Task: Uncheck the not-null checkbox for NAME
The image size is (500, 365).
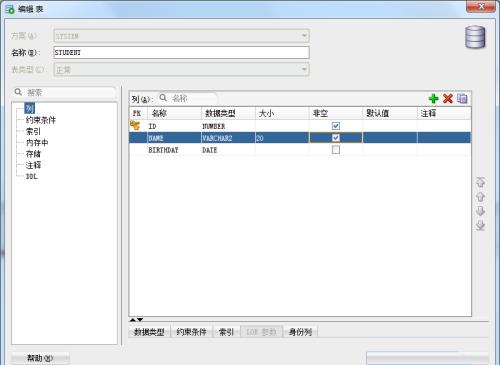Action: click(336, 138)
